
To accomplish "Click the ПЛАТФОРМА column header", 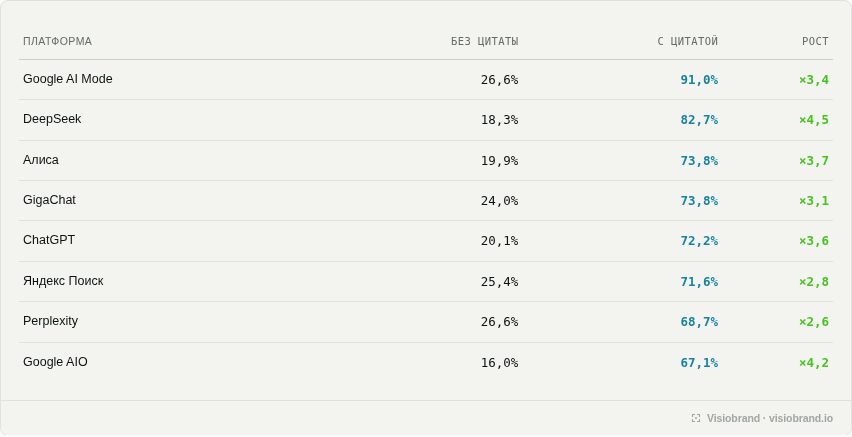I will [58, 41].
